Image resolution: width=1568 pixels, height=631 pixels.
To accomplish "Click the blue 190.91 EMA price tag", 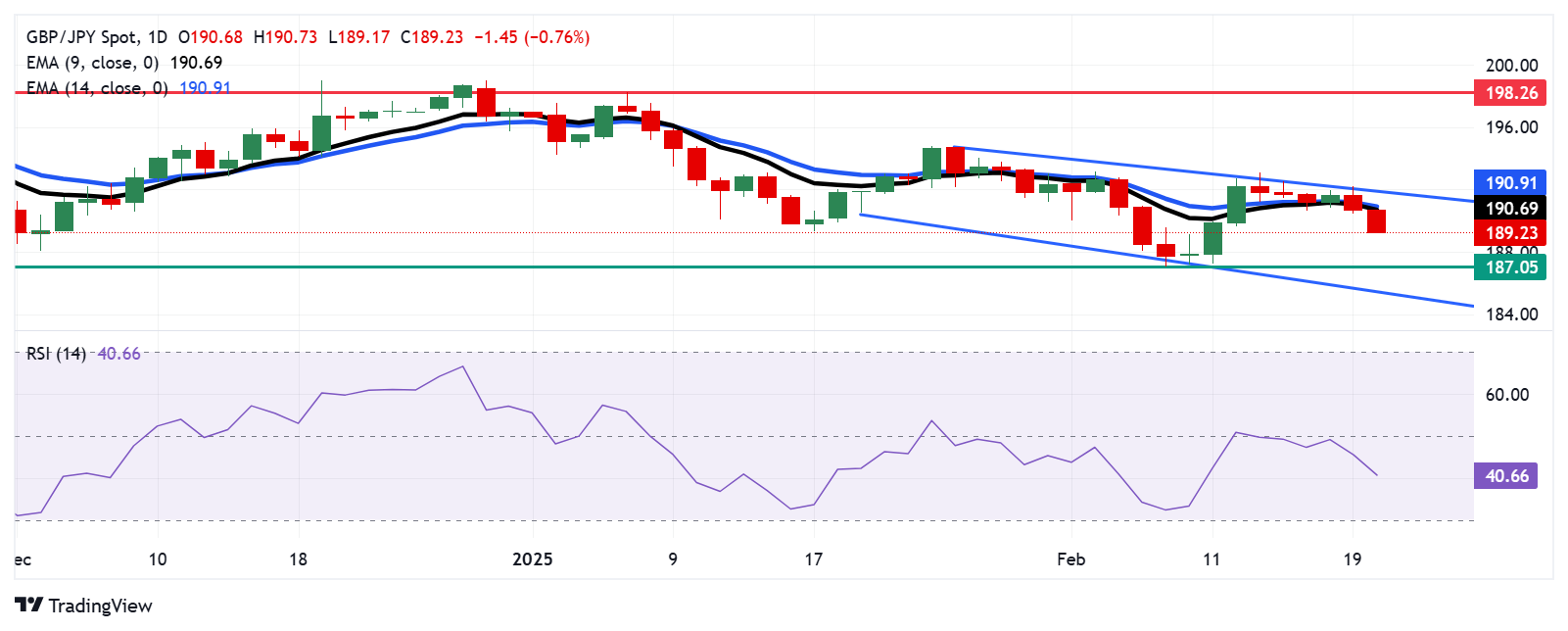I will tap(1510, 183).
